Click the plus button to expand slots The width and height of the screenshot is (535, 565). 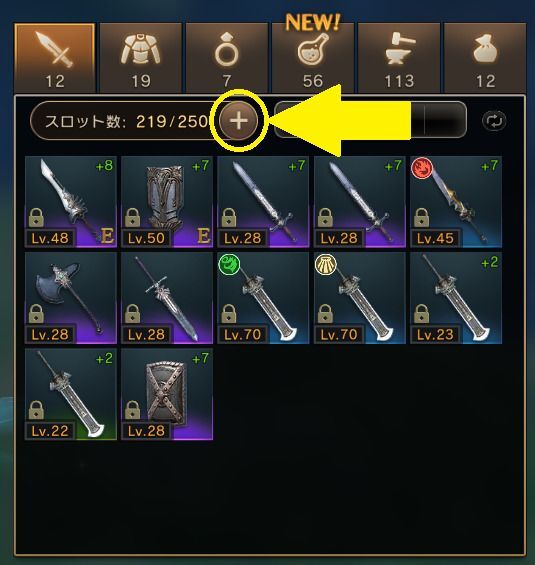[238, 121]
